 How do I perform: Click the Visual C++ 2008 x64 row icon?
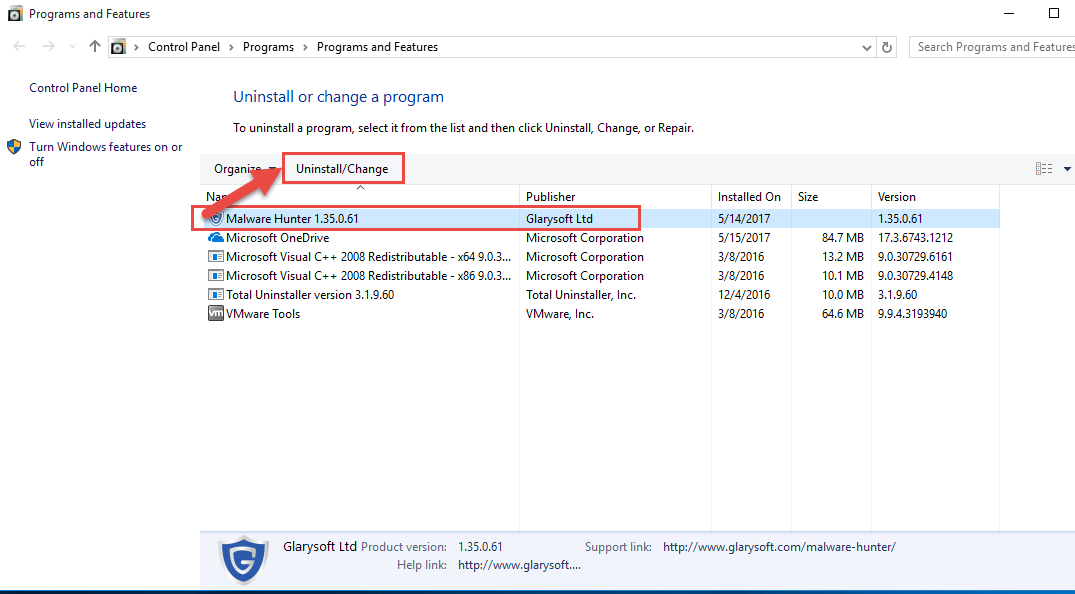click(x=215, y=257)
